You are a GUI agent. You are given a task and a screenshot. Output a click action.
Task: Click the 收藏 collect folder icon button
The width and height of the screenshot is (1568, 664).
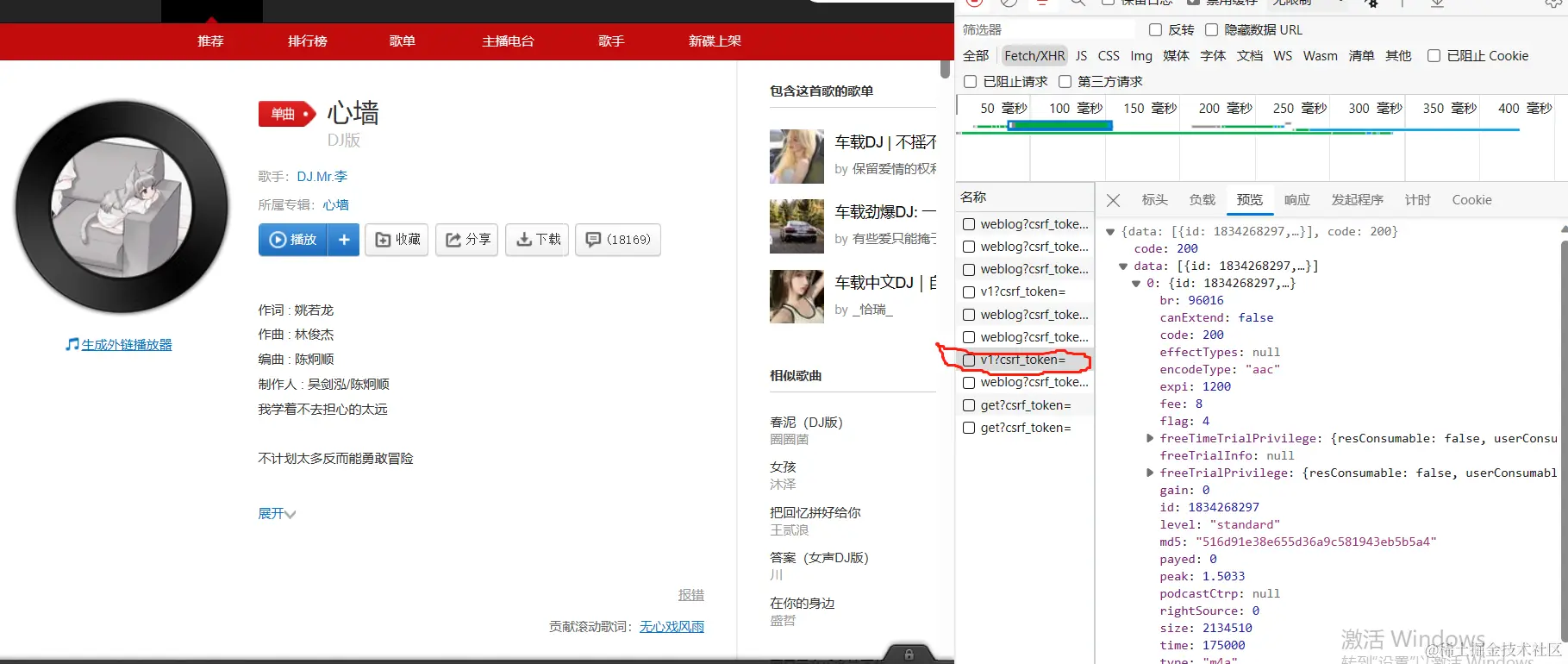point(397,240)
